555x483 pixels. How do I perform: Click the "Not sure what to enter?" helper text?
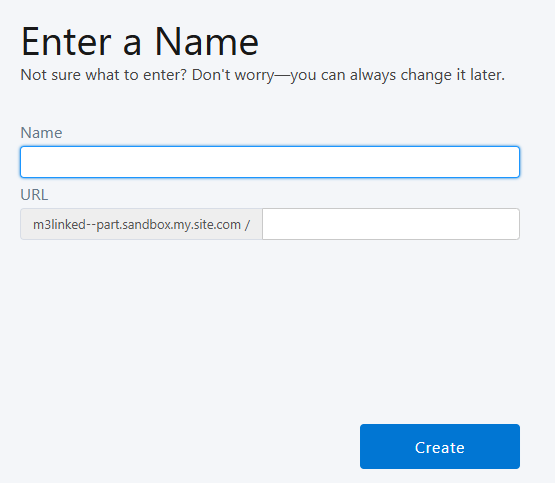(103, 75)
